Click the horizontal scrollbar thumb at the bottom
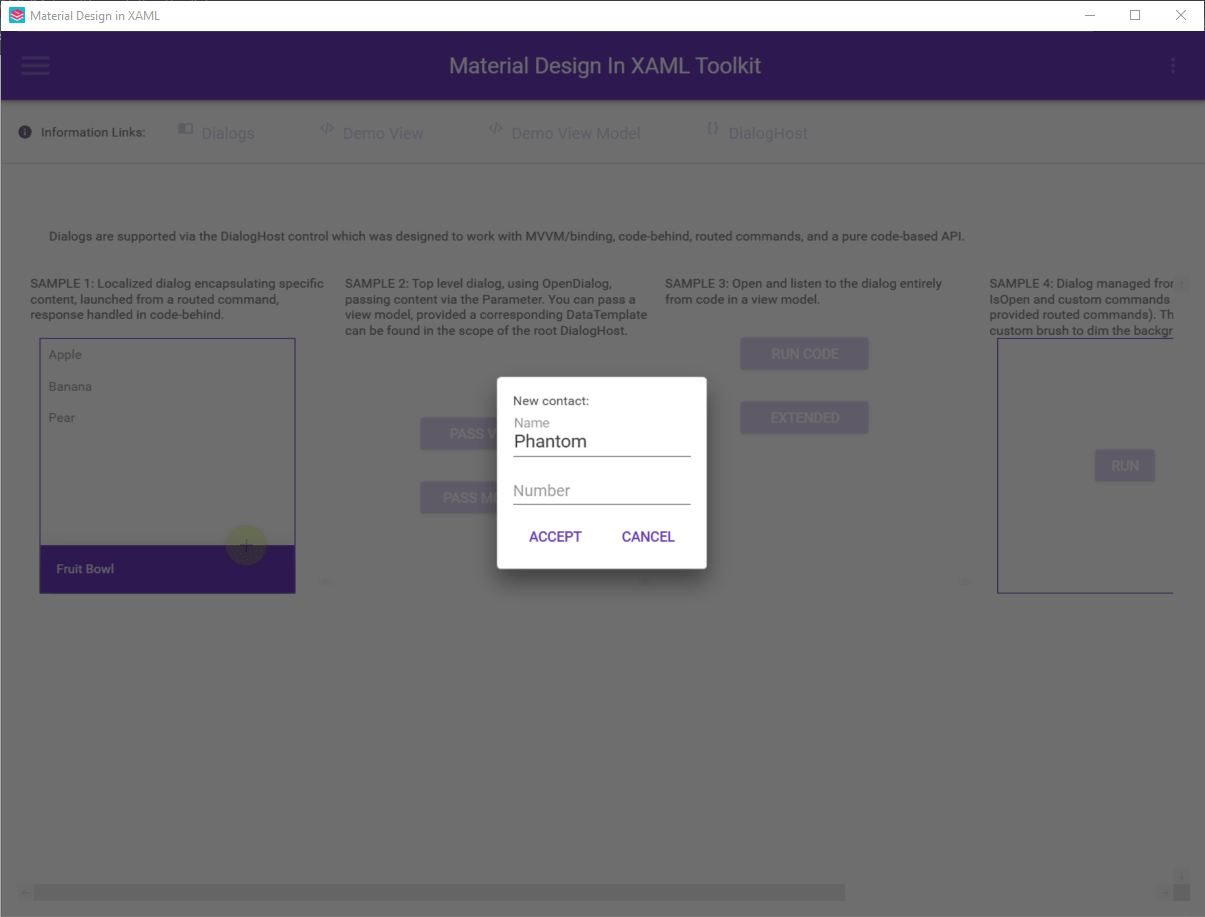 439,892
